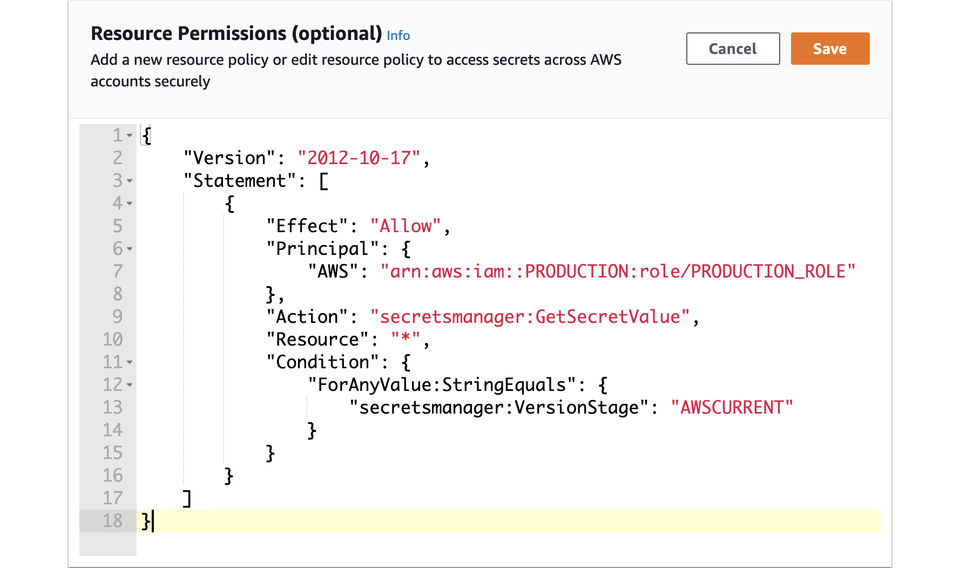Click the secretsmanager:GetSecretValue action string

530,316
